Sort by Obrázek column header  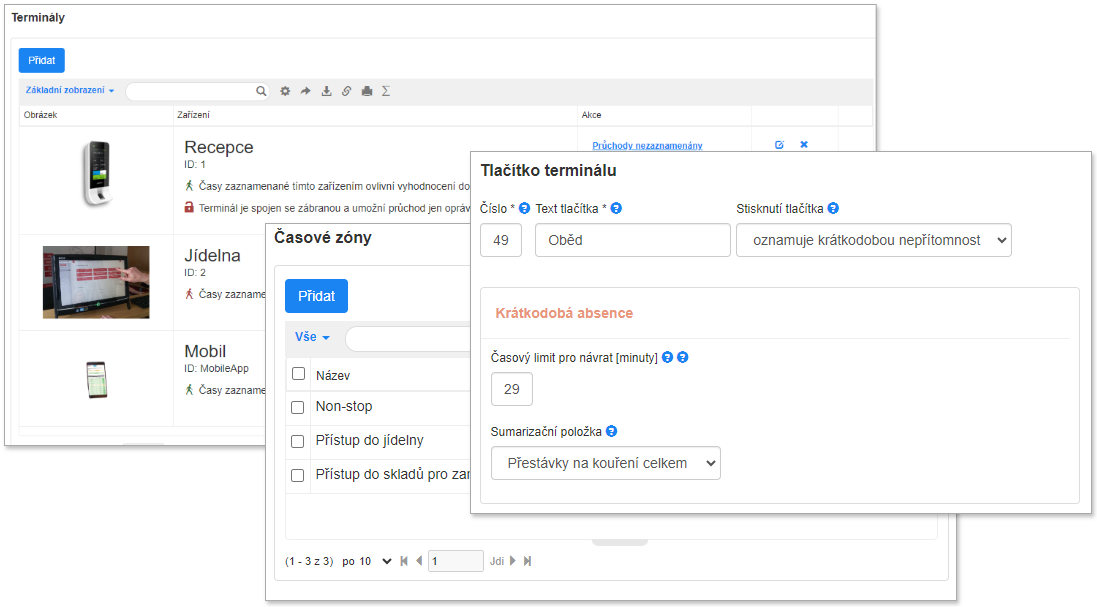pos(41,115)
